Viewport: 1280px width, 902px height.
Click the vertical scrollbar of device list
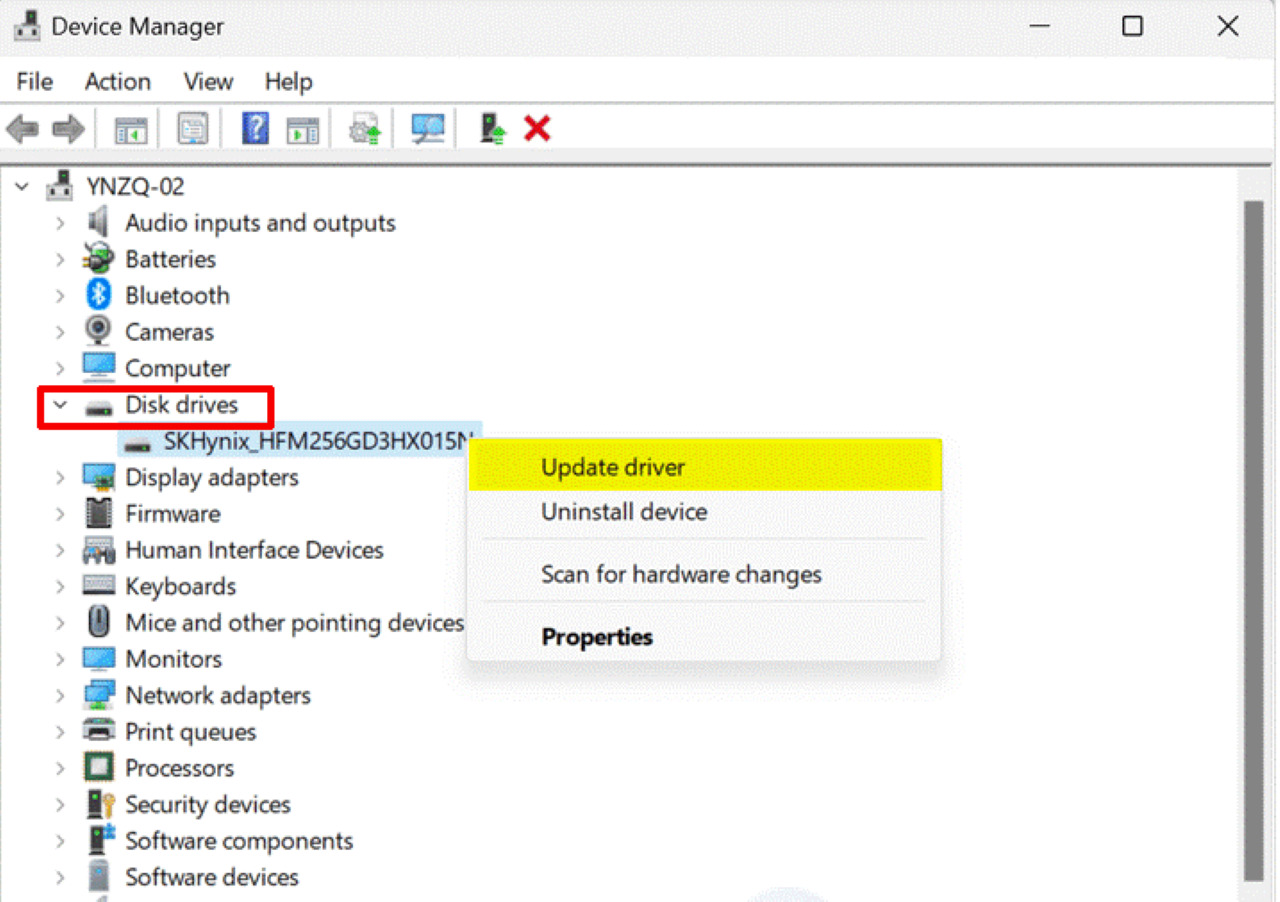(1253, 540)
